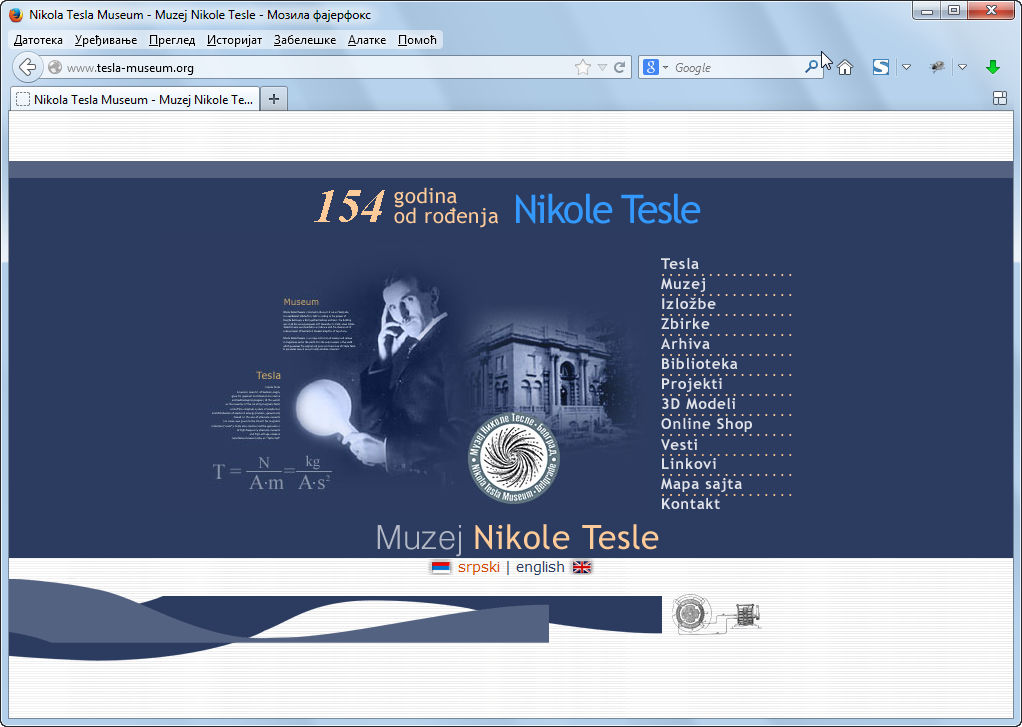Image resolution: width=1022 pixels, height=727 pixels.
Task: Switch language to english
Action: click(540, 567)
